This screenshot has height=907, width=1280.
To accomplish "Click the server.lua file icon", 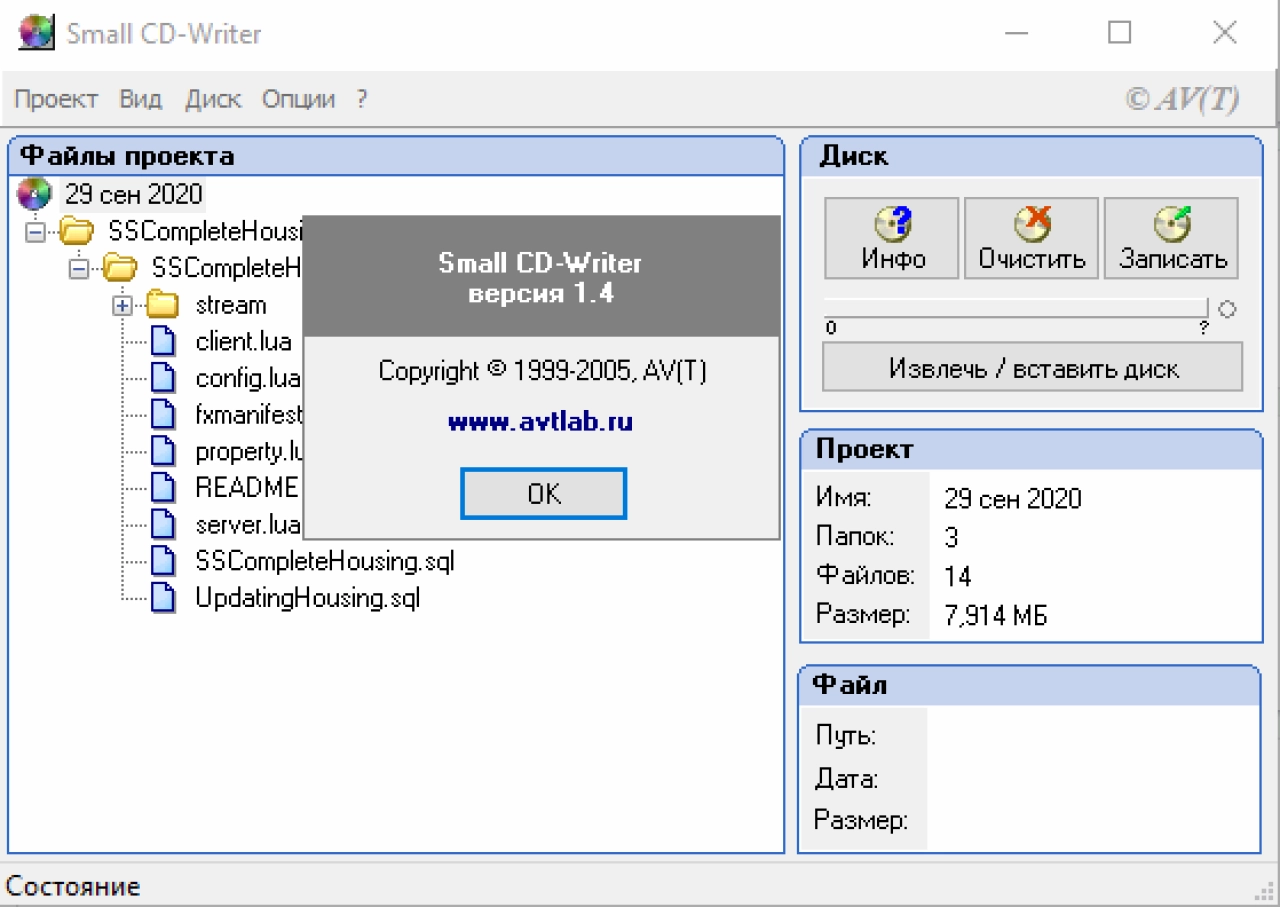I will pos(162,525).
